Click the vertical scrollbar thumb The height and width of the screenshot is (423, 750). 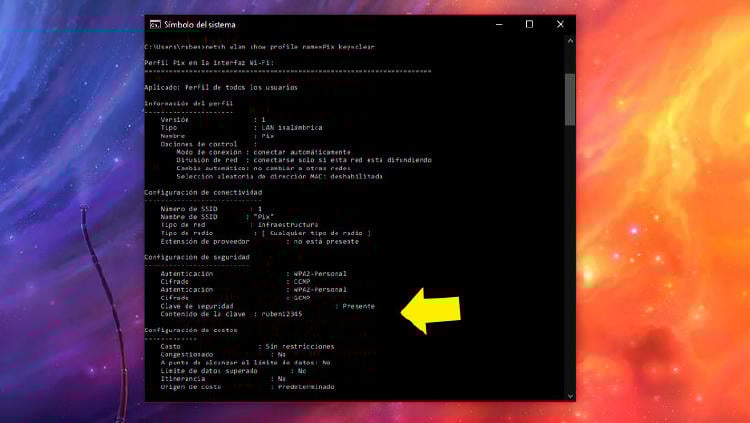pos(570,98)
